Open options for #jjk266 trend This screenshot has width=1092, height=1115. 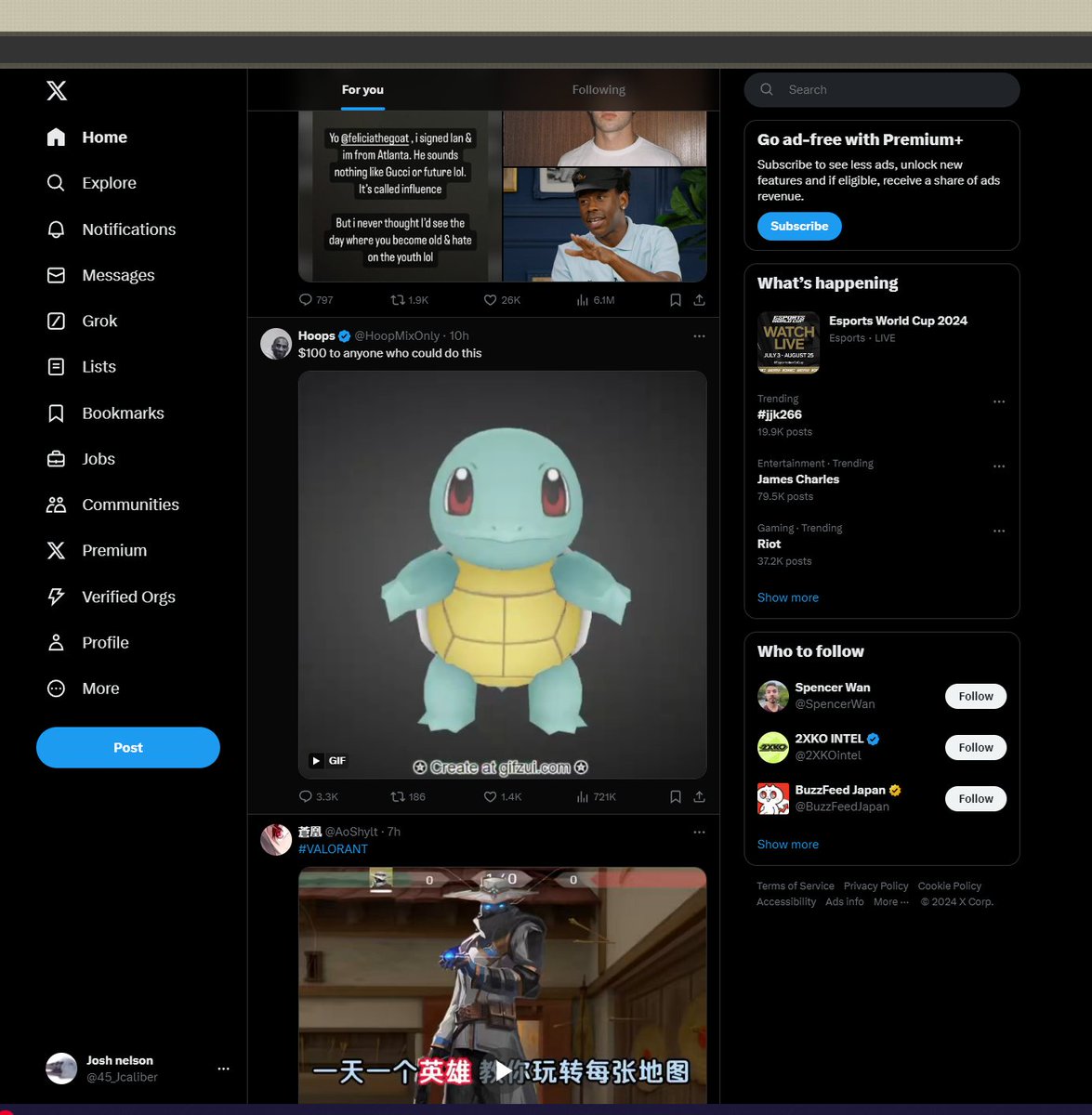(999, 402)
